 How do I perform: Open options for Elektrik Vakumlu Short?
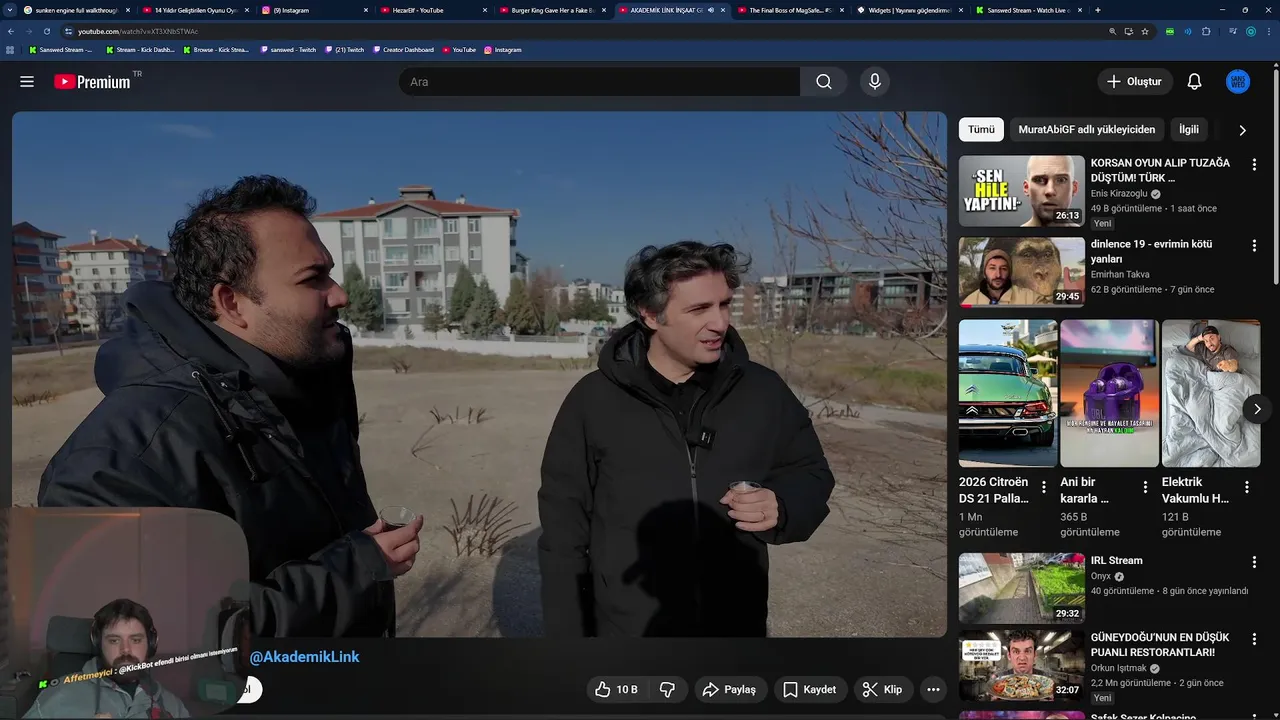click(1247, 487)
